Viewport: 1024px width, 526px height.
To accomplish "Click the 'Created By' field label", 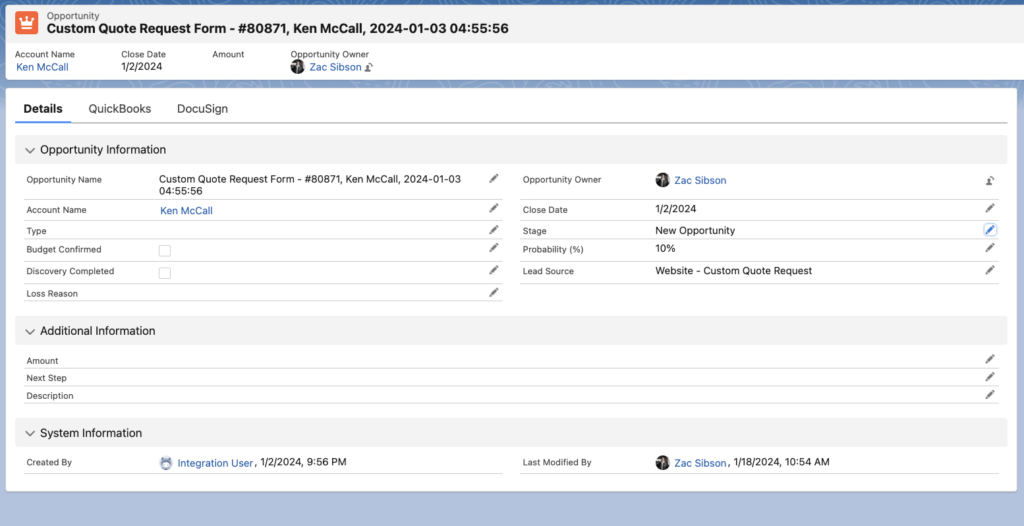I will pyautogui.click(x=49, y=463).
